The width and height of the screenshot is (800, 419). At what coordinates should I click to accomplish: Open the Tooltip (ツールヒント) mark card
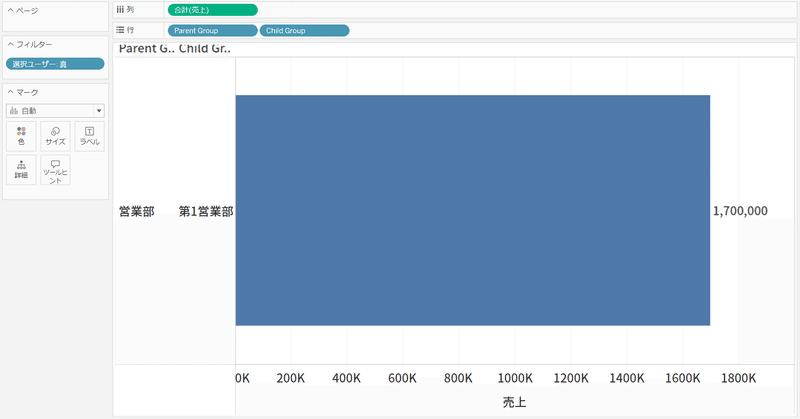click(55, 169)
